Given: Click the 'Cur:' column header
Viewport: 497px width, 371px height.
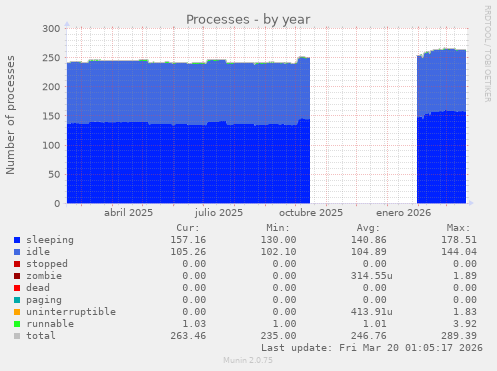Looking at the screenshot, I should (188, 228).
